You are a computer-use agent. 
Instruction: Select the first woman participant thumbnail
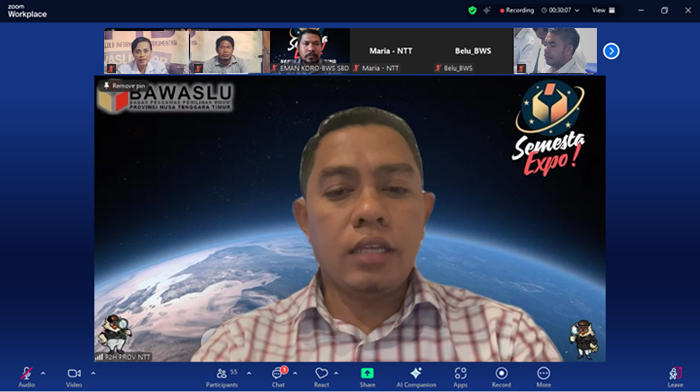click(146, 51)
